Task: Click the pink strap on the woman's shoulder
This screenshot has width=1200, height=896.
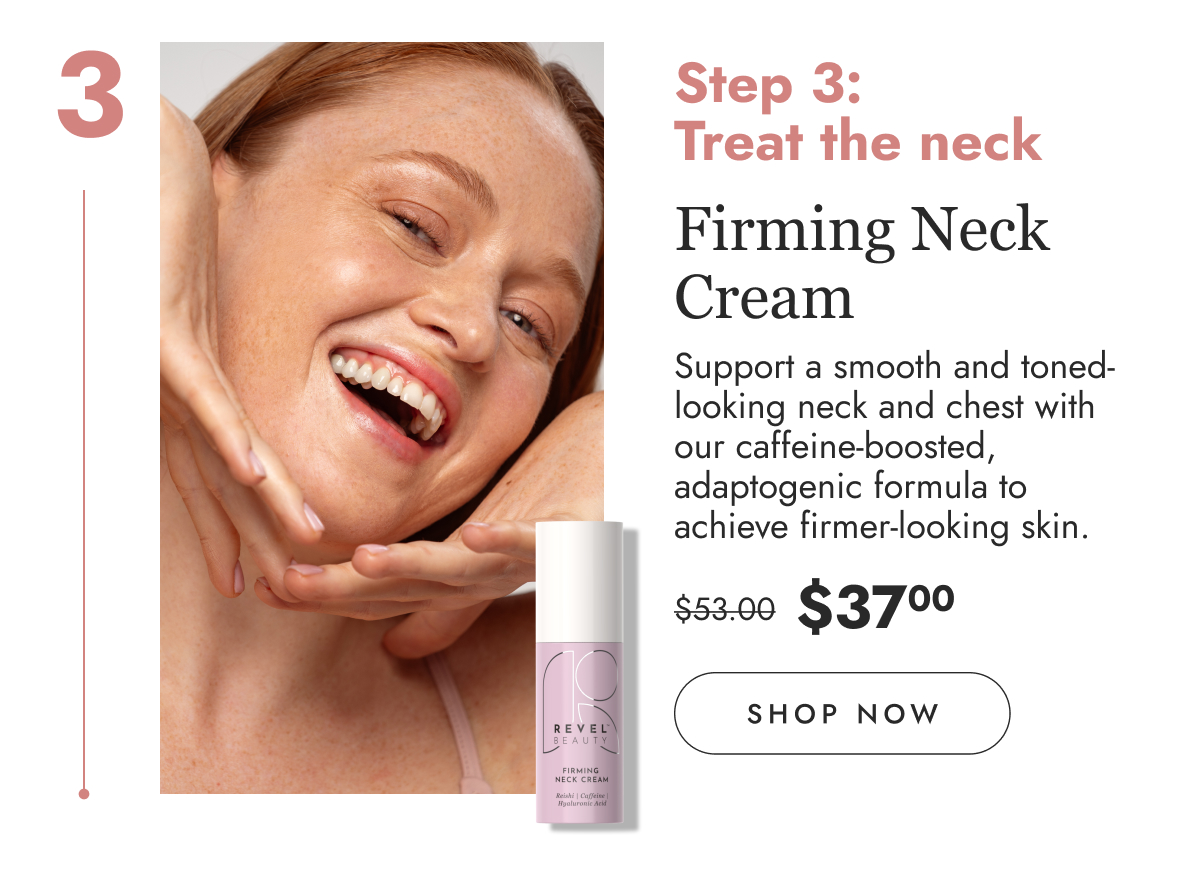Action: (456, 720)
